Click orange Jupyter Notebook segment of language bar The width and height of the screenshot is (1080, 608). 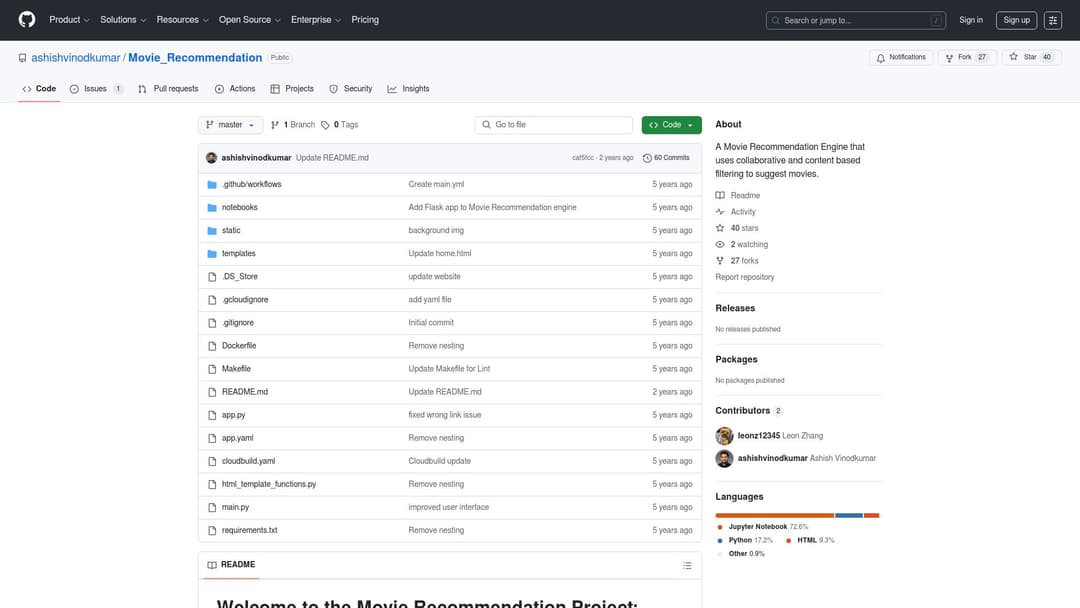(x=775, y=515)
